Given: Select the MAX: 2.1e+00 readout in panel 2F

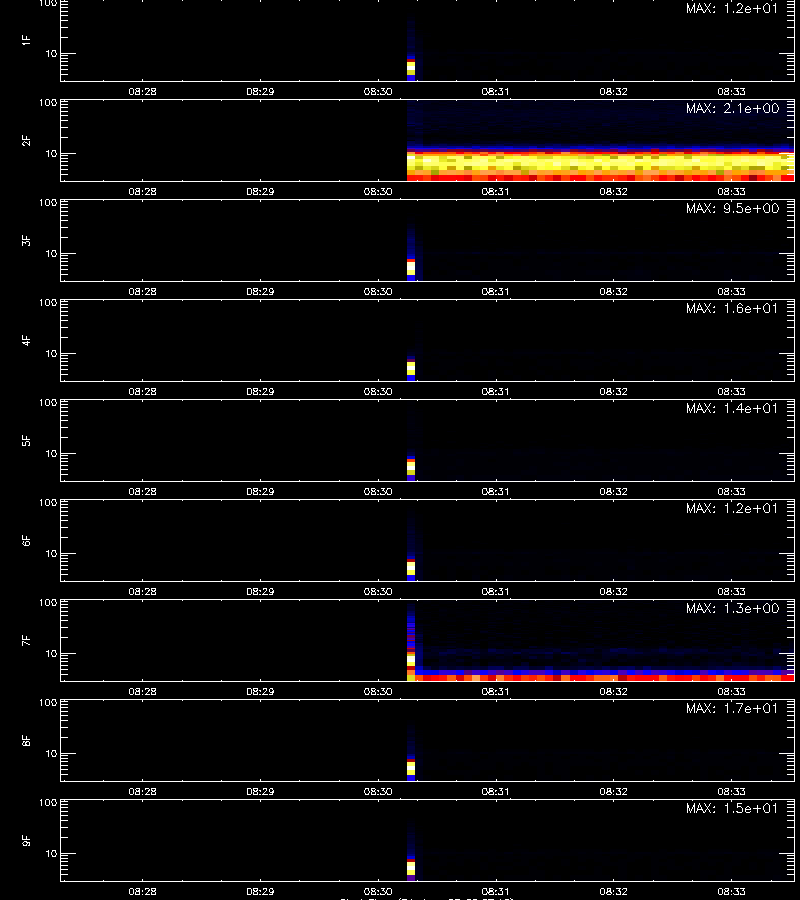Looking at the screenshot, I should [x=732, y=108].
